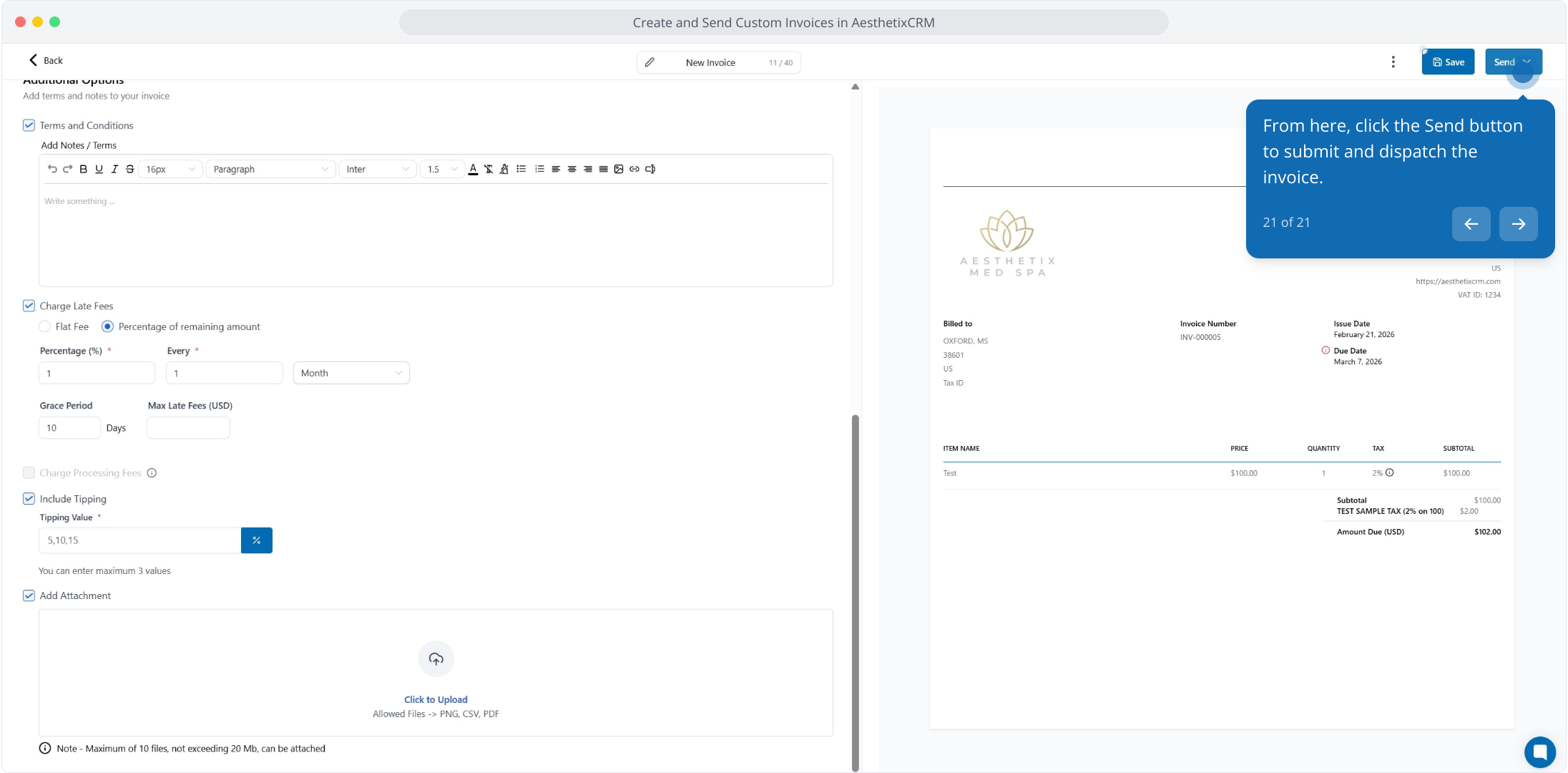Open the three-dot more options menu

1393,62
